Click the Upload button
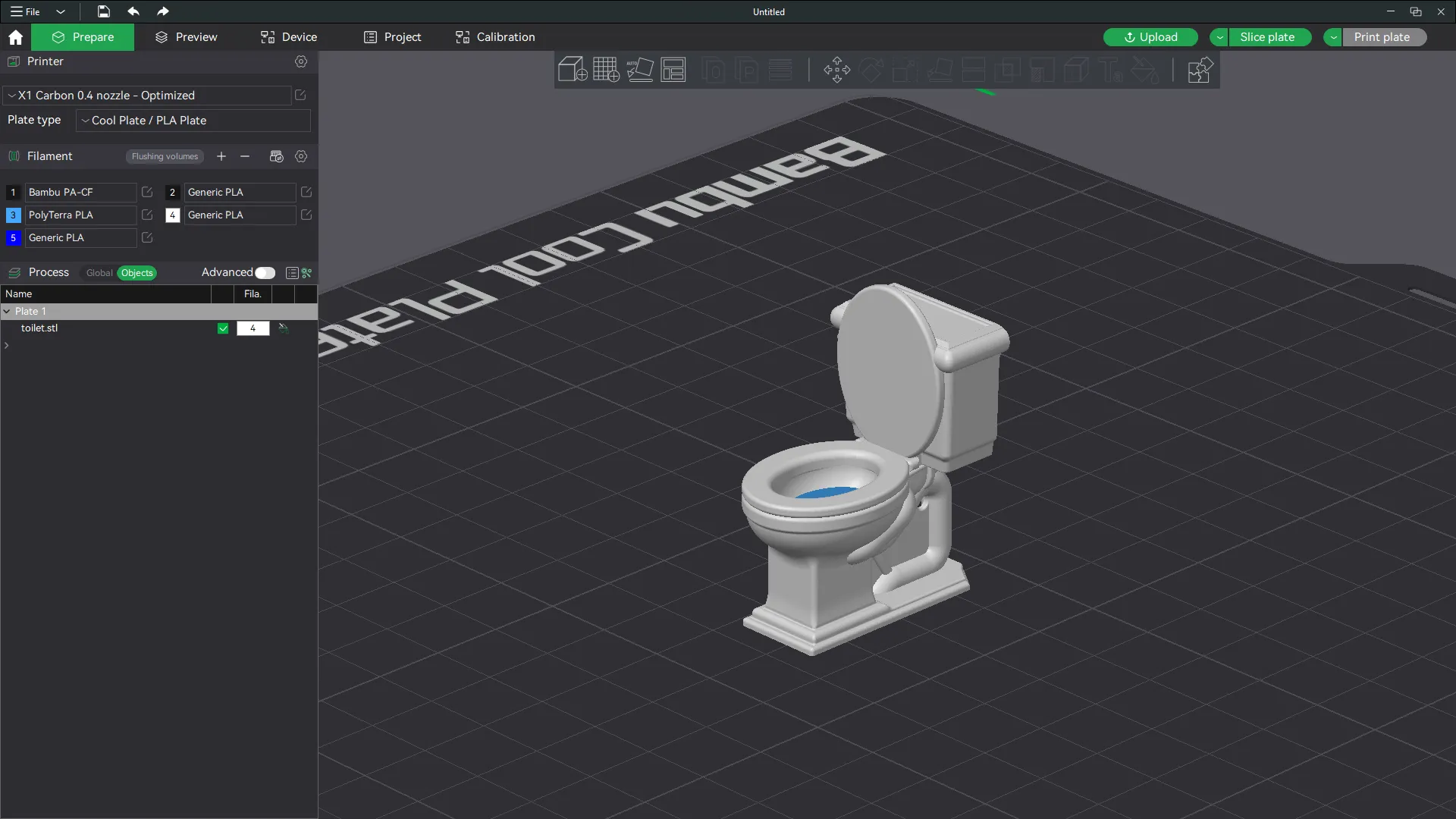The height and width of the screenshot is (819, 1456). pos(1150,36)
